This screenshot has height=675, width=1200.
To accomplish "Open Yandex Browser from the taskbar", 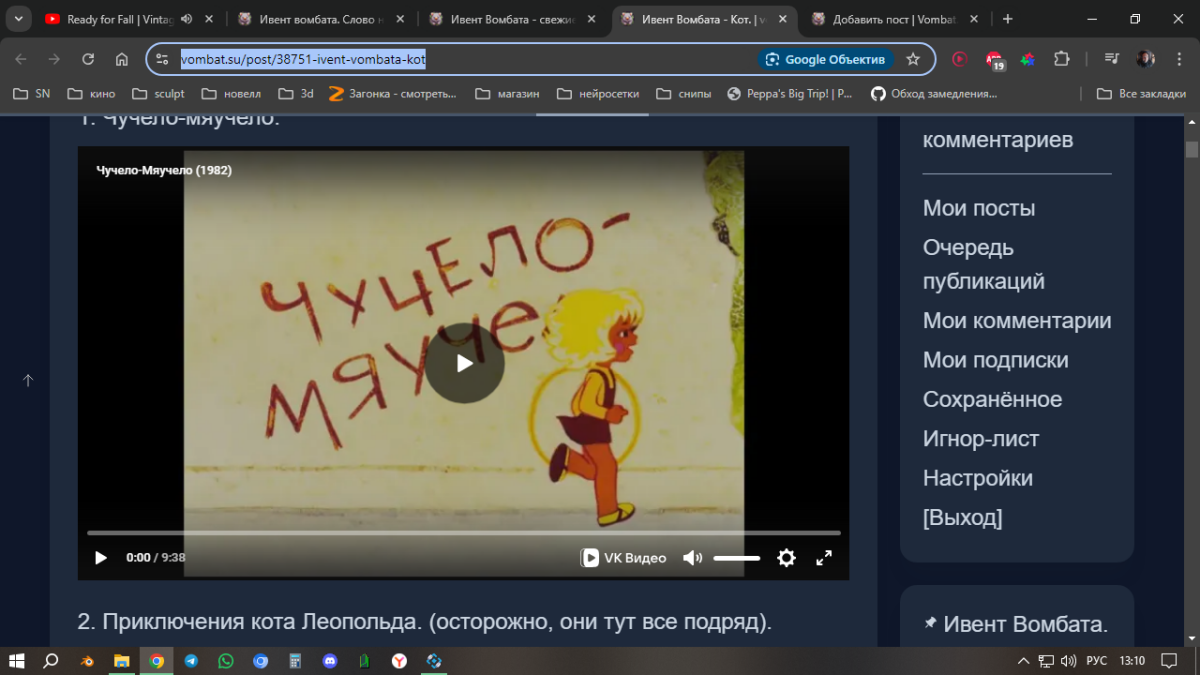I will 399,661.
